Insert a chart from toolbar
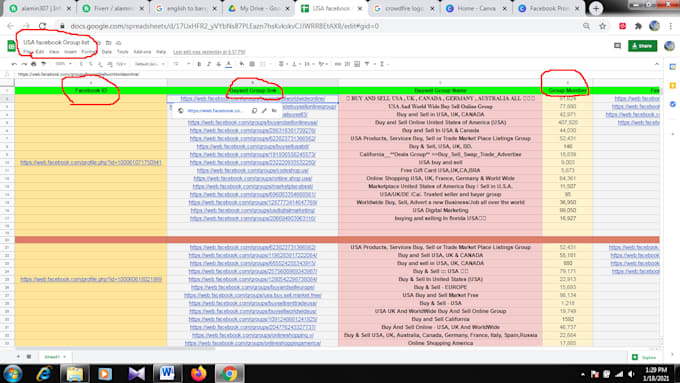Image resolution: width=680 pixels, height=383 pixels. (357, 64)
